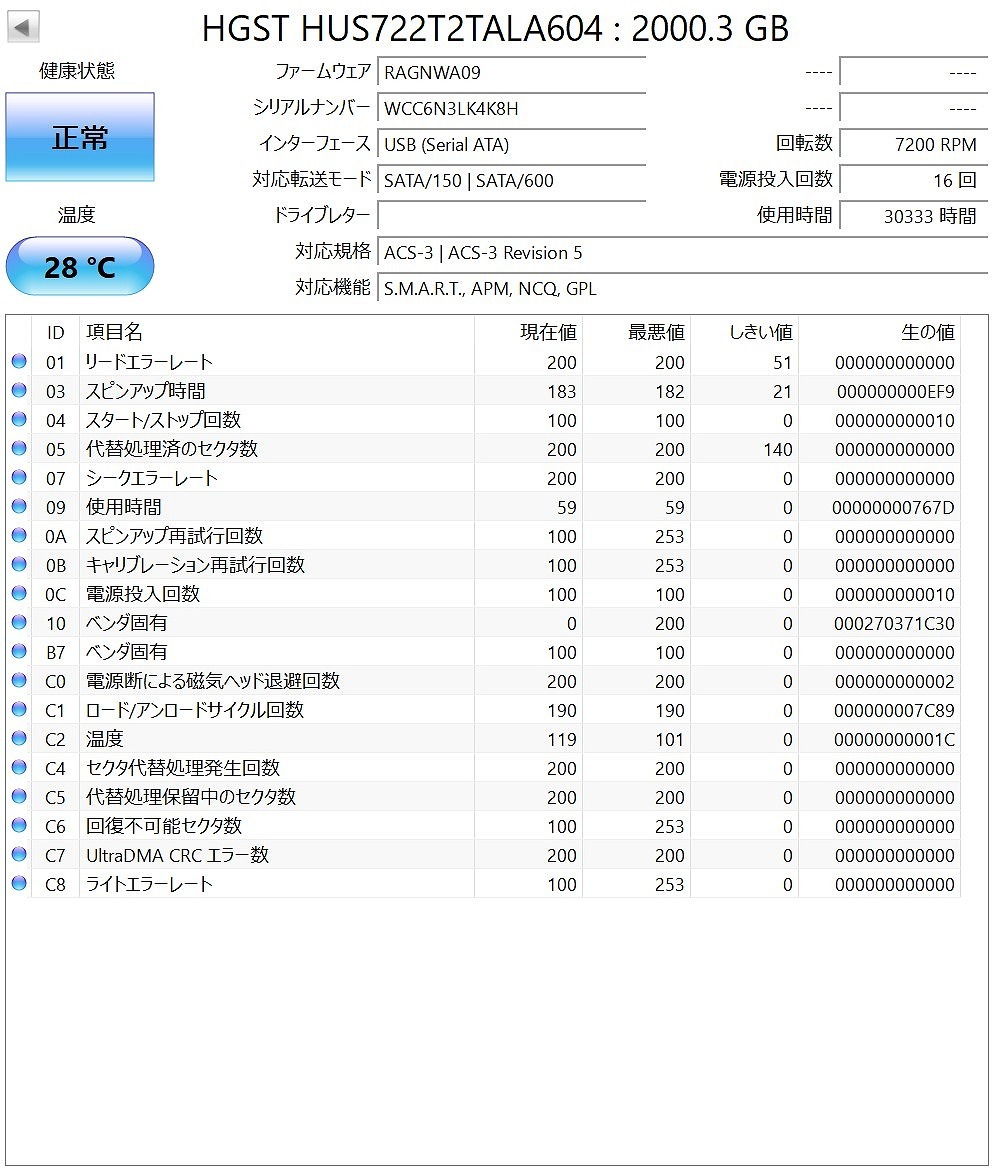Click the health lamp next to 温度 row C2
Screen dimensions: 994x1168
click(19, 739)
